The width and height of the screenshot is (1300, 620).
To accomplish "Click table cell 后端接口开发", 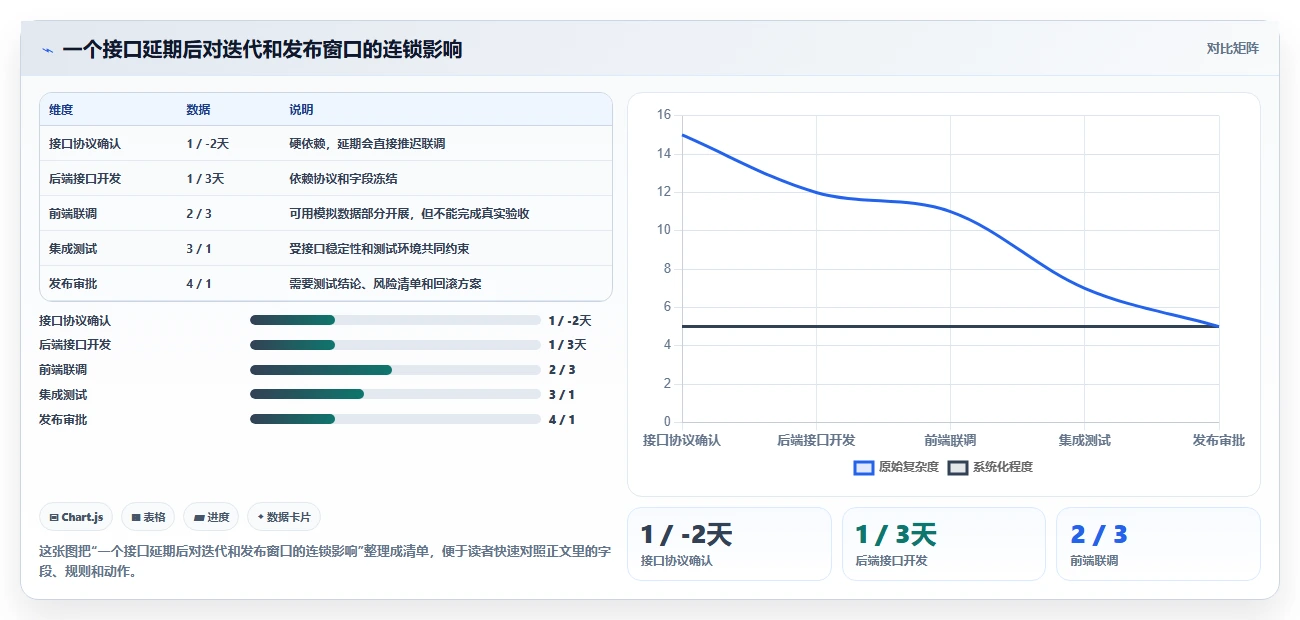I will 85,179.
